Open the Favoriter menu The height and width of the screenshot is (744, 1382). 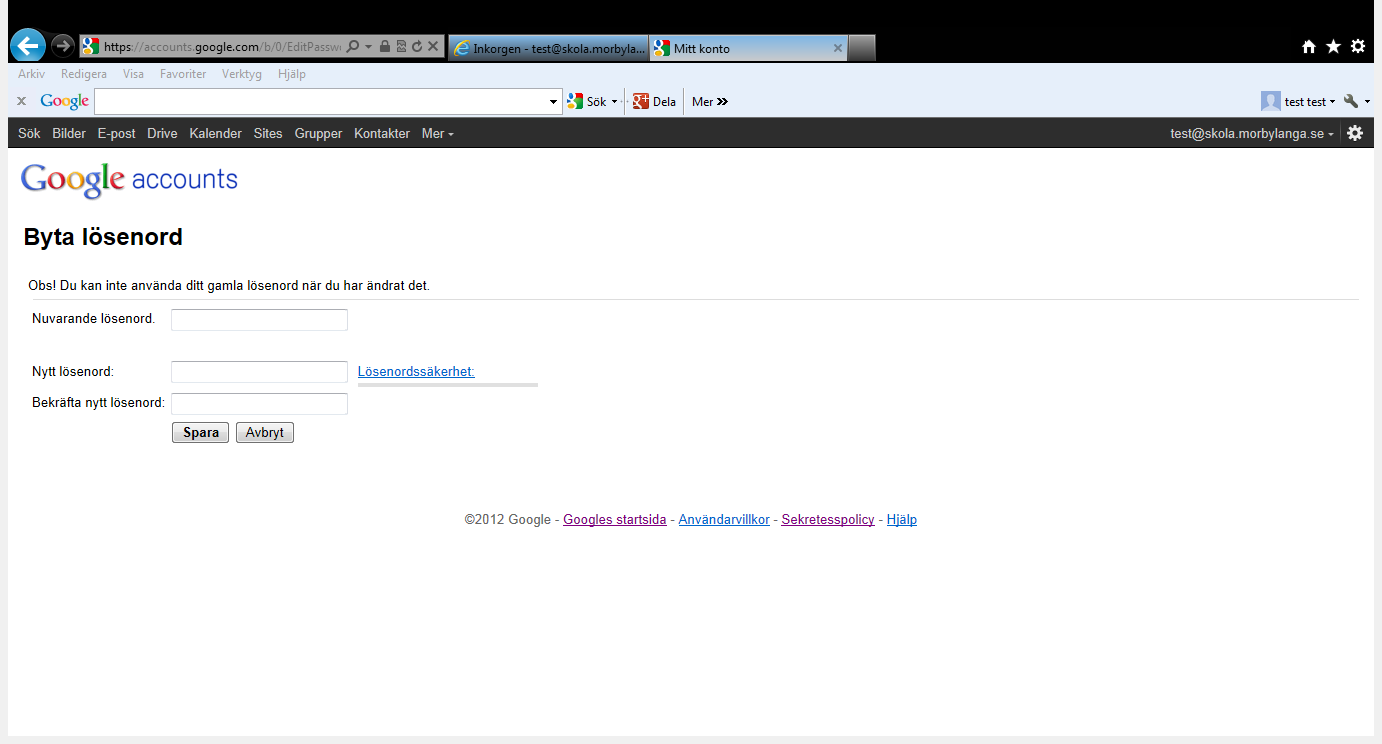click(x=183, y=74)
